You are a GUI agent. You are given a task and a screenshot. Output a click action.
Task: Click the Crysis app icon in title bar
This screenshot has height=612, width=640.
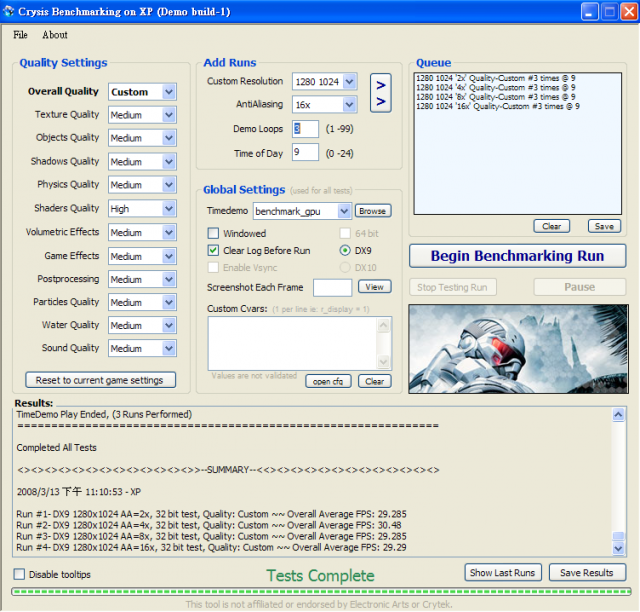(x=8, y=11)
